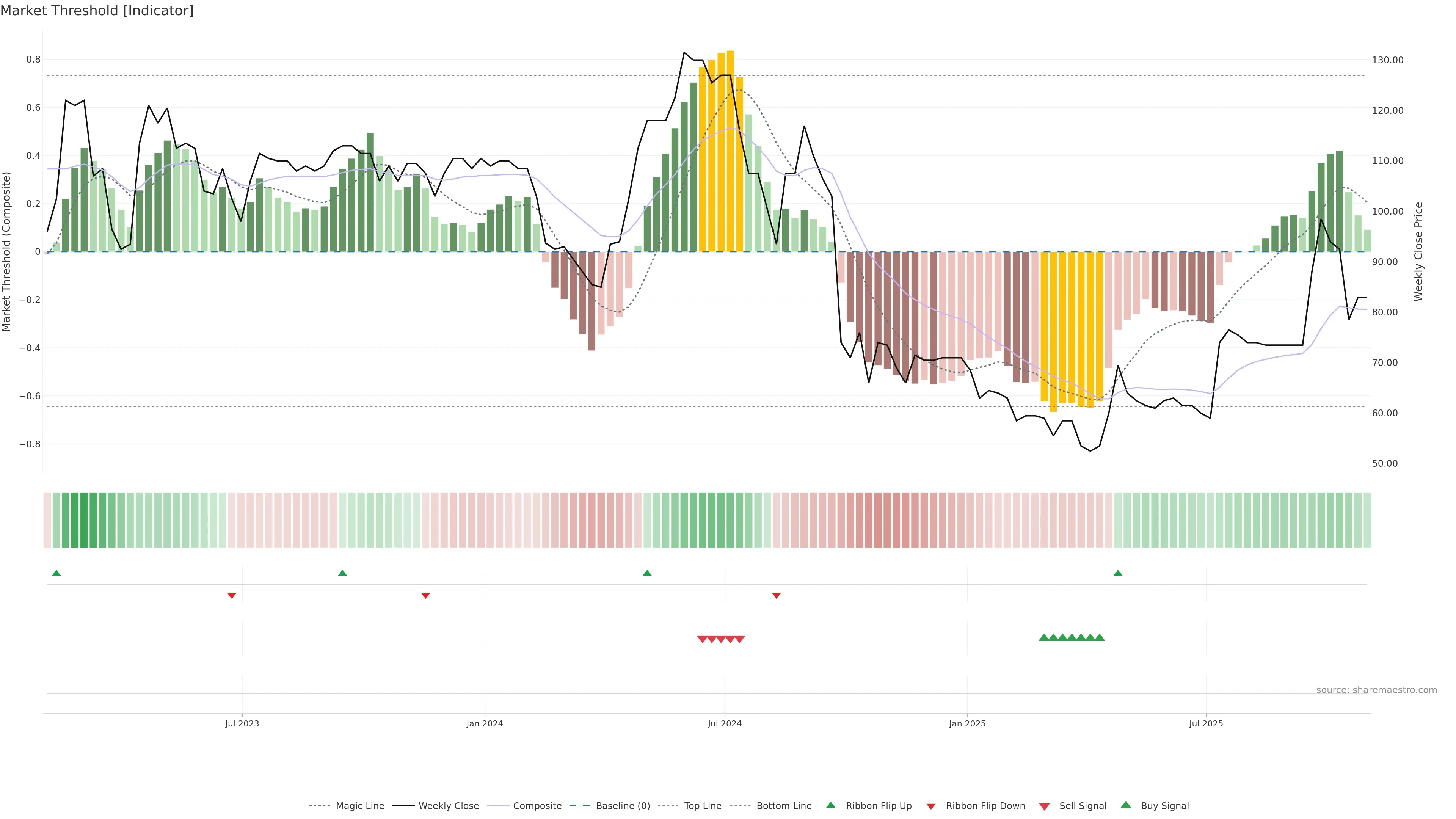
Task: Toggle the Weekly Close series in the legend
Action: pyautogui.click(x=448, y=806)
